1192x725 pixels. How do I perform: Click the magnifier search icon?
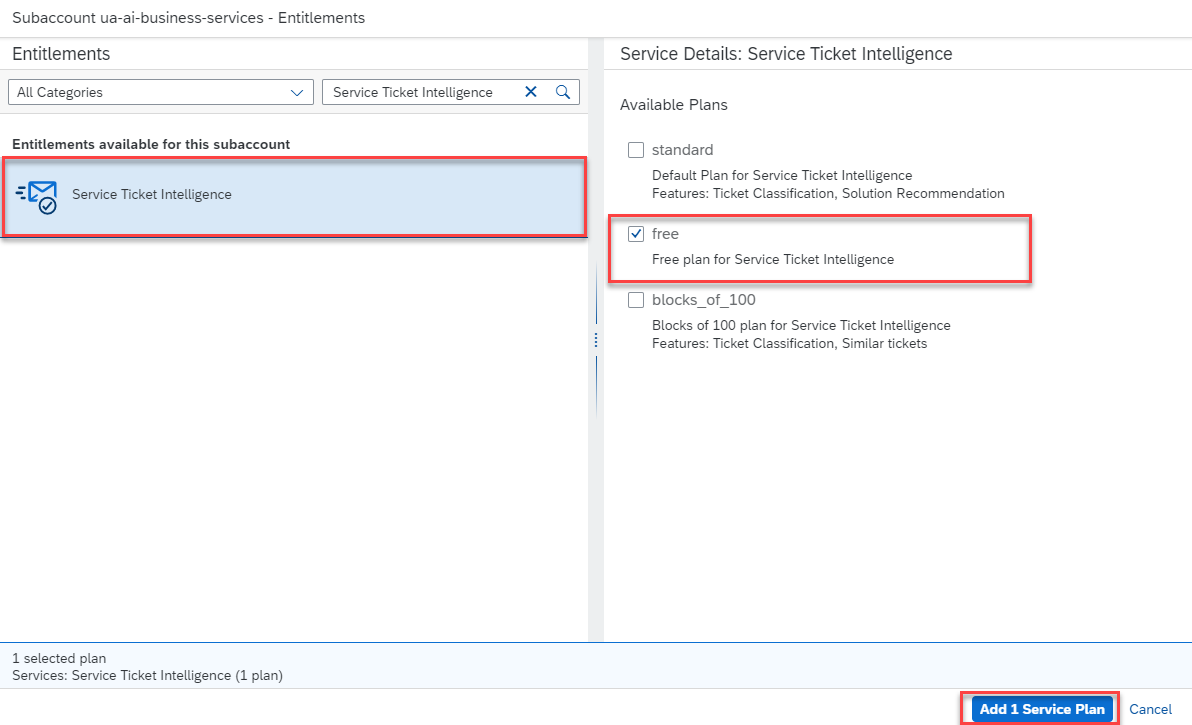563,92
